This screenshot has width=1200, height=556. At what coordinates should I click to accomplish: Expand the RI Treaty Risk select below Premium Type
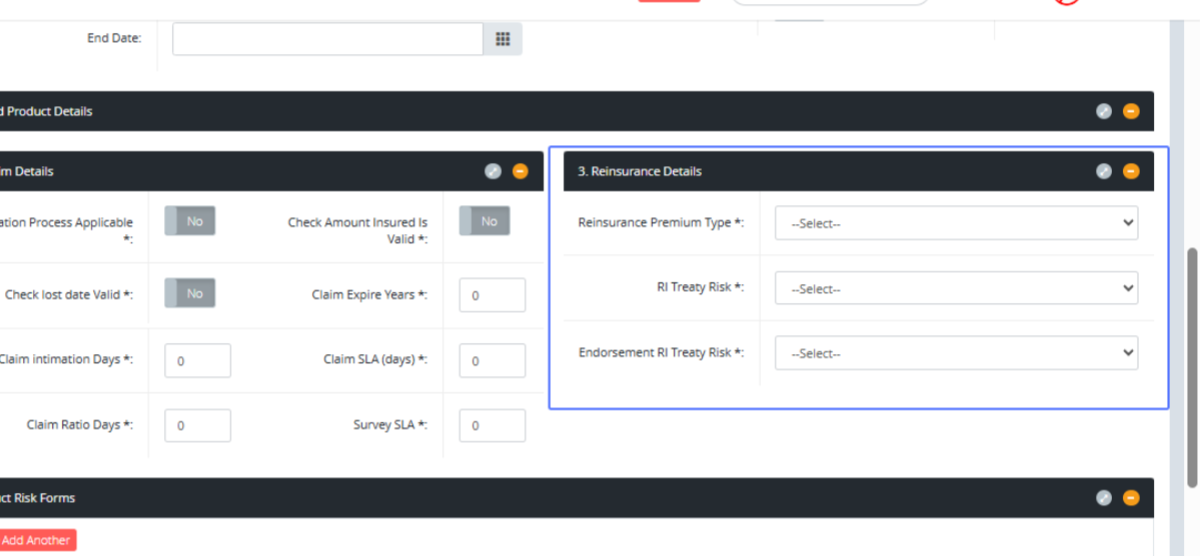[x=956, y=289]
